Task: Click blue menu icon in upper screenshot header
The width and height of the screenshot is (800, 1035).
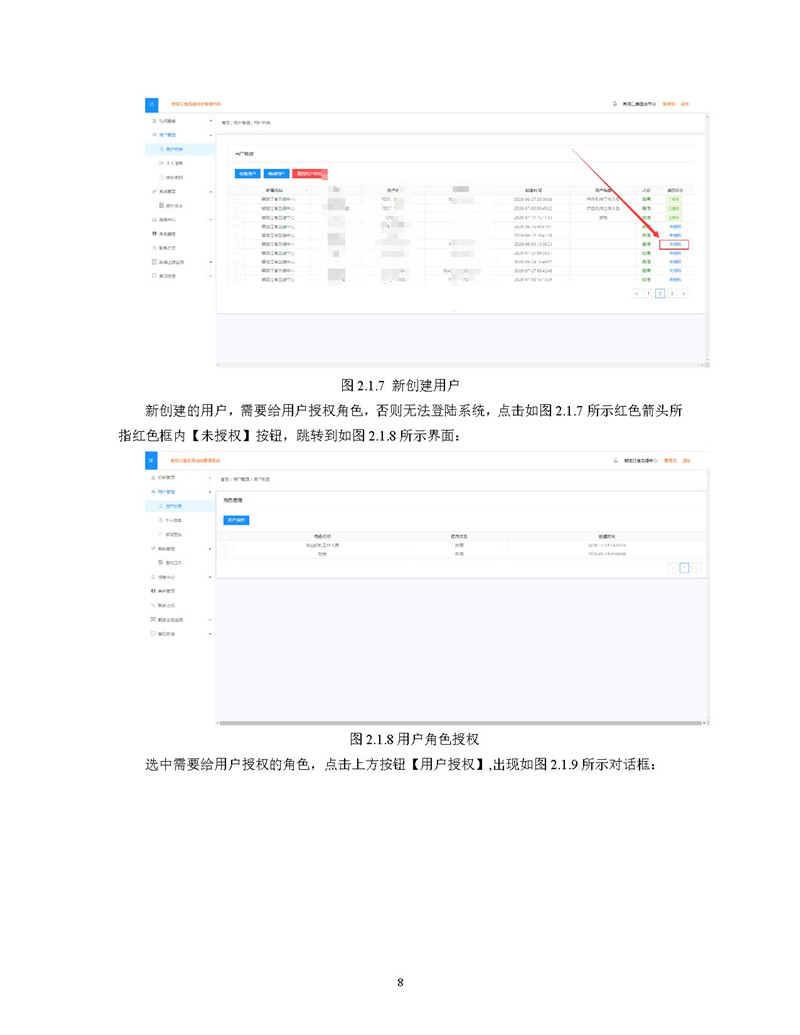Action: 152,104
